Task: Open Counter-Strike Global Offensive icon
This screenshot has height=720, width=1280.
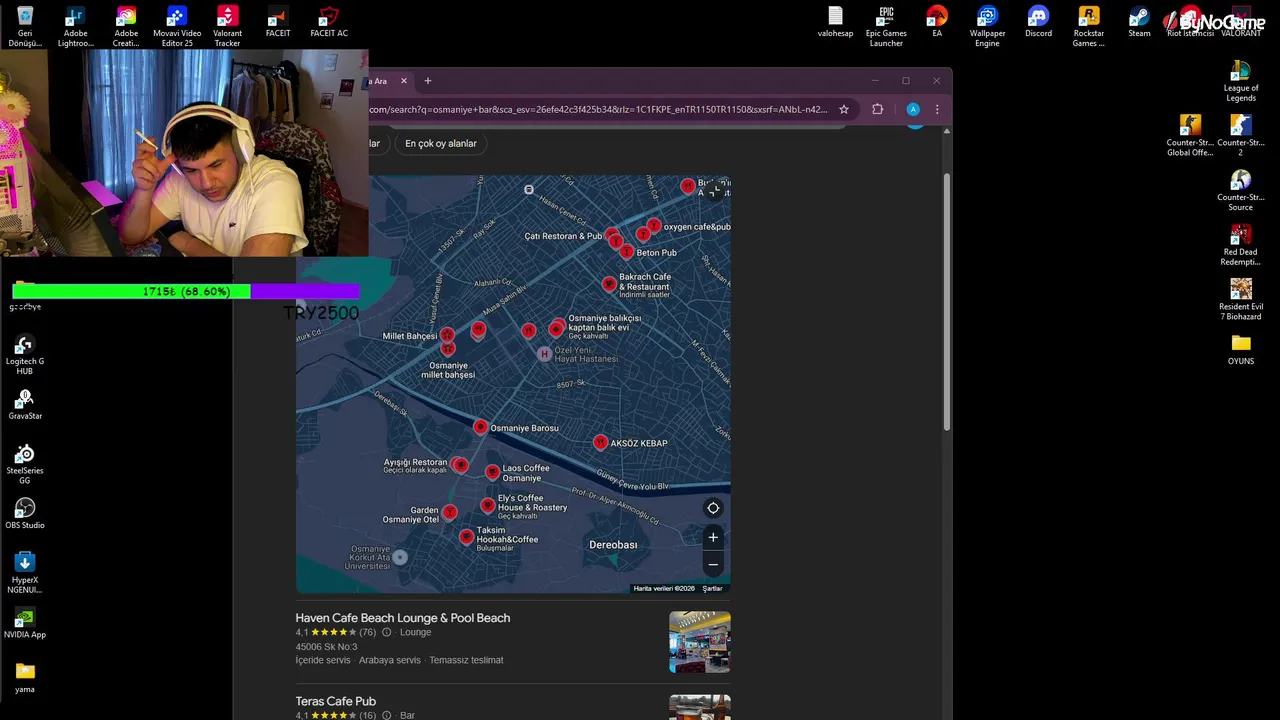Action: tap(1190, 135)
